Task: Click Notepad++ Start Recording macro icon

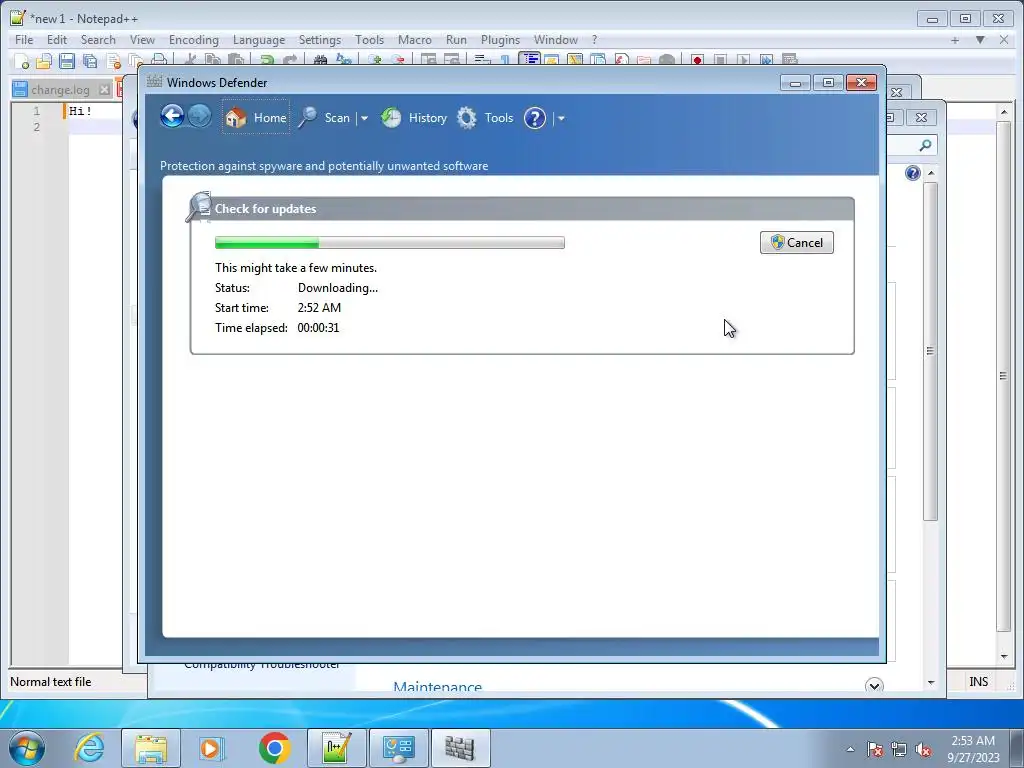Action: (697, 60)
